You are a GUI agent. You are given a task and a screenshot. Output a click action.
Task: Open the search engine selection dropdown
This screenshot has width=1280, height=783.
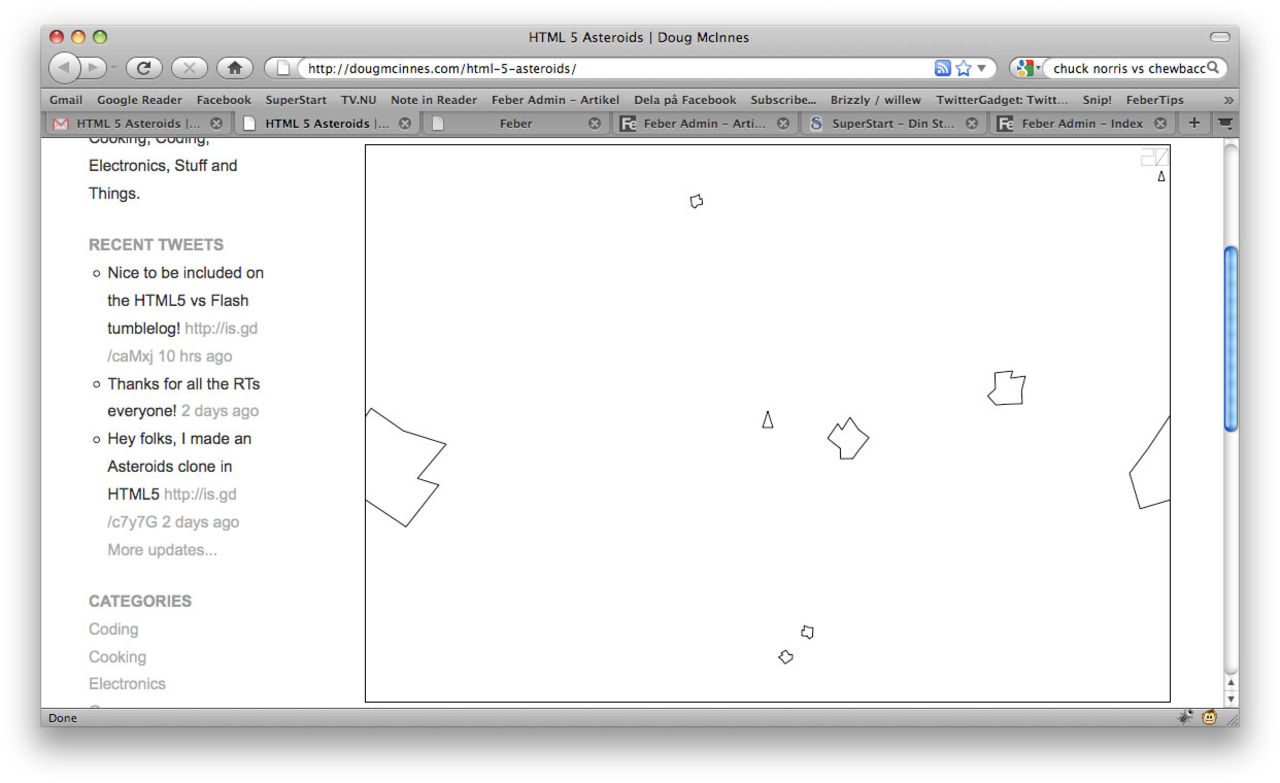tap(1038, 67)
